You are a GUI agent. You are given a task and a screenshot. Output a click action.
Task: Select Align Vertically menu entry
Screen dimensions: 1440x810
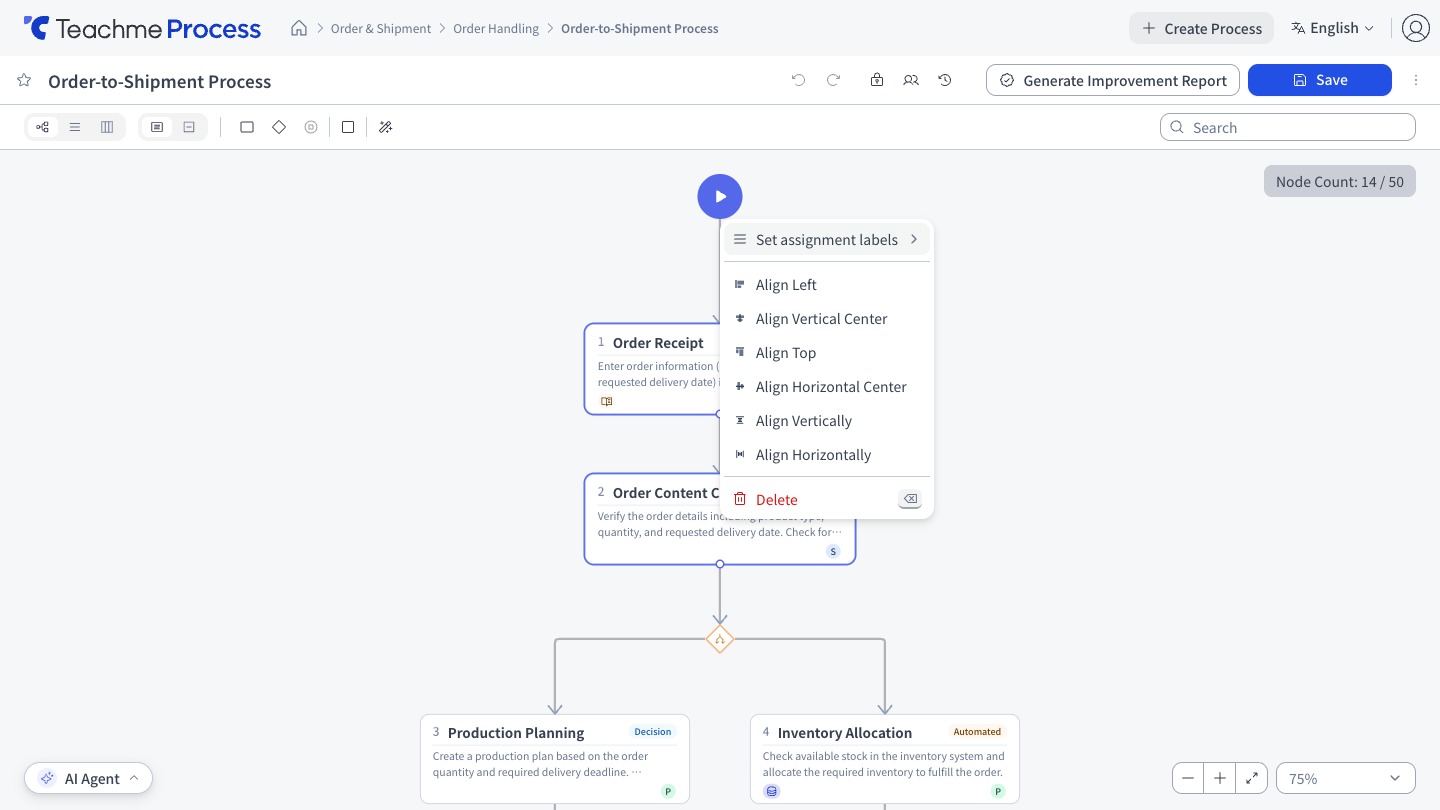coord(827,421)
